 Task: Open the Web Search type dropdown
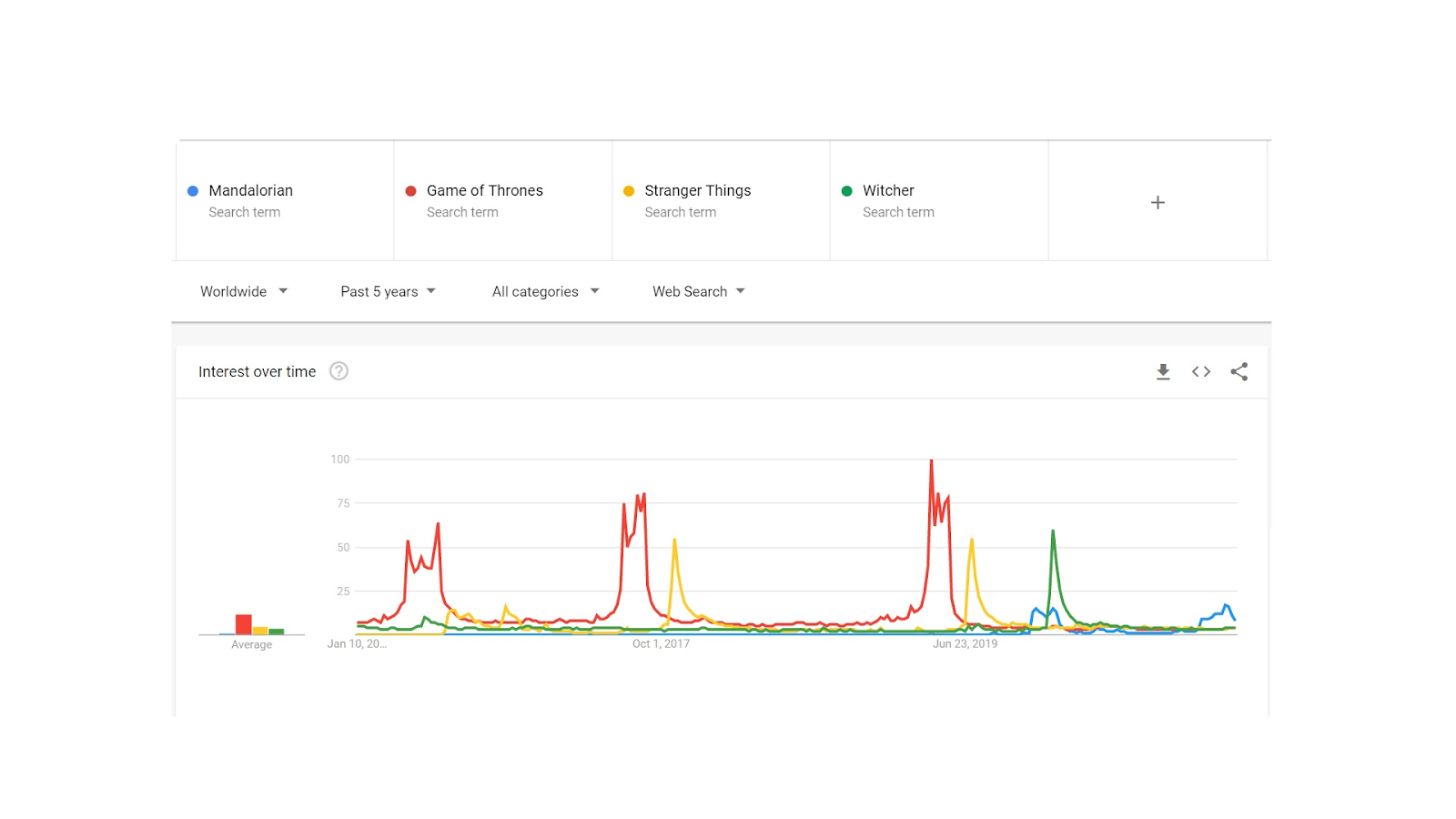[x=699, y=291]
